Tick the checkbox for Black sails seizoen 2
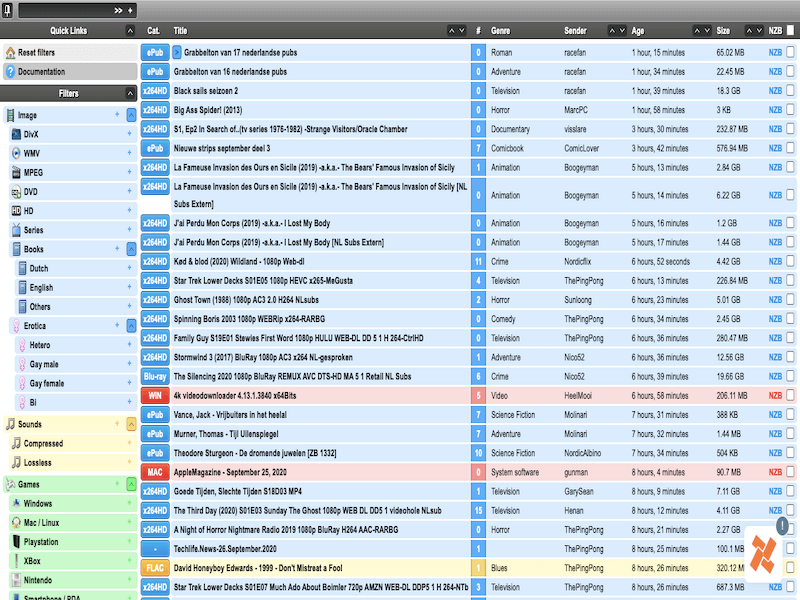800x600 pixels. point(790,91)
